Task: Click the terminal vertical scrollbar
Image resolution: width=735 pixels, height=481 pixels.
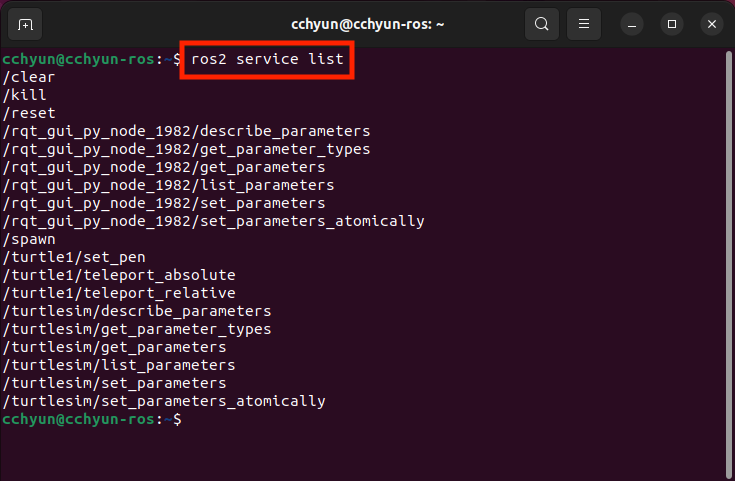Action: (728, 263)
